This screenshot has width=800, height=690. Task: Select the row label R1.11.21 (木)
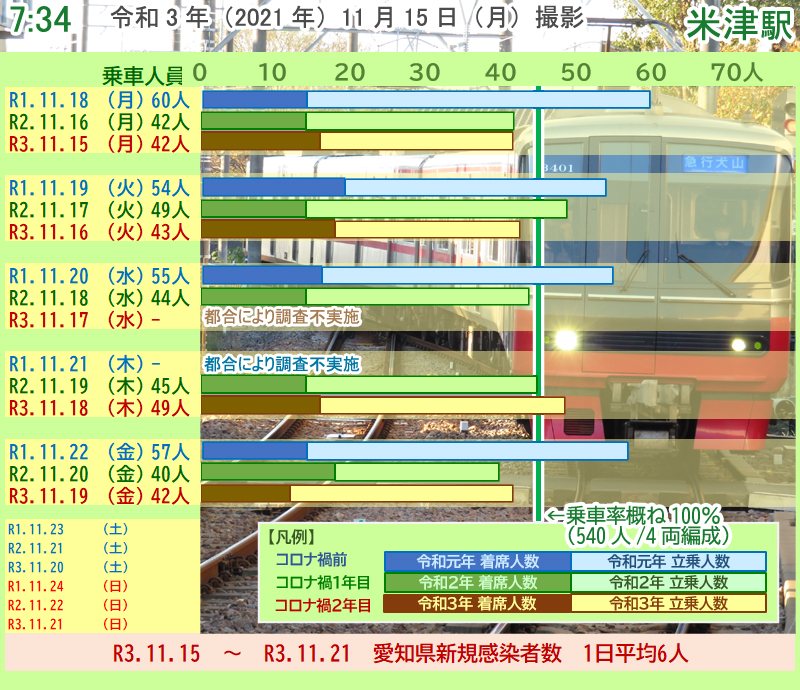coord(85,364)
